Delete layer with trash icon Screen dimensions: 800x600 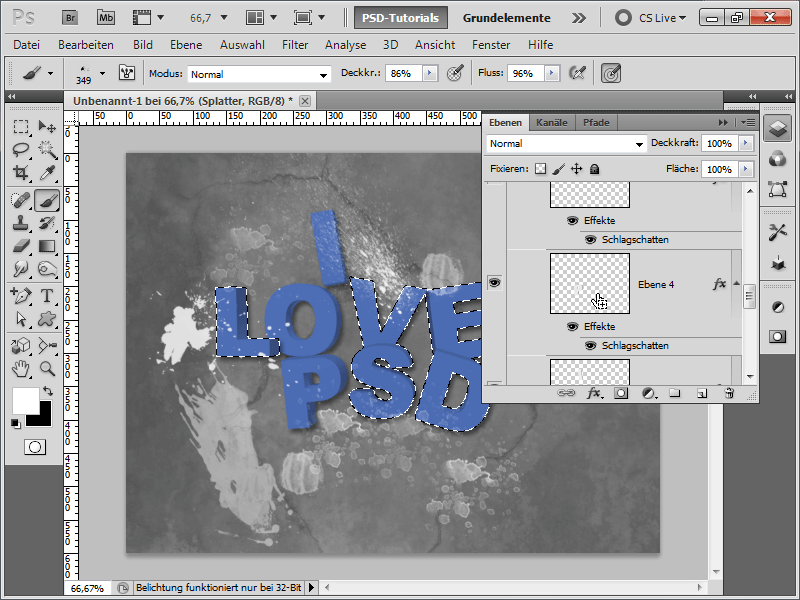click(729, 393)
